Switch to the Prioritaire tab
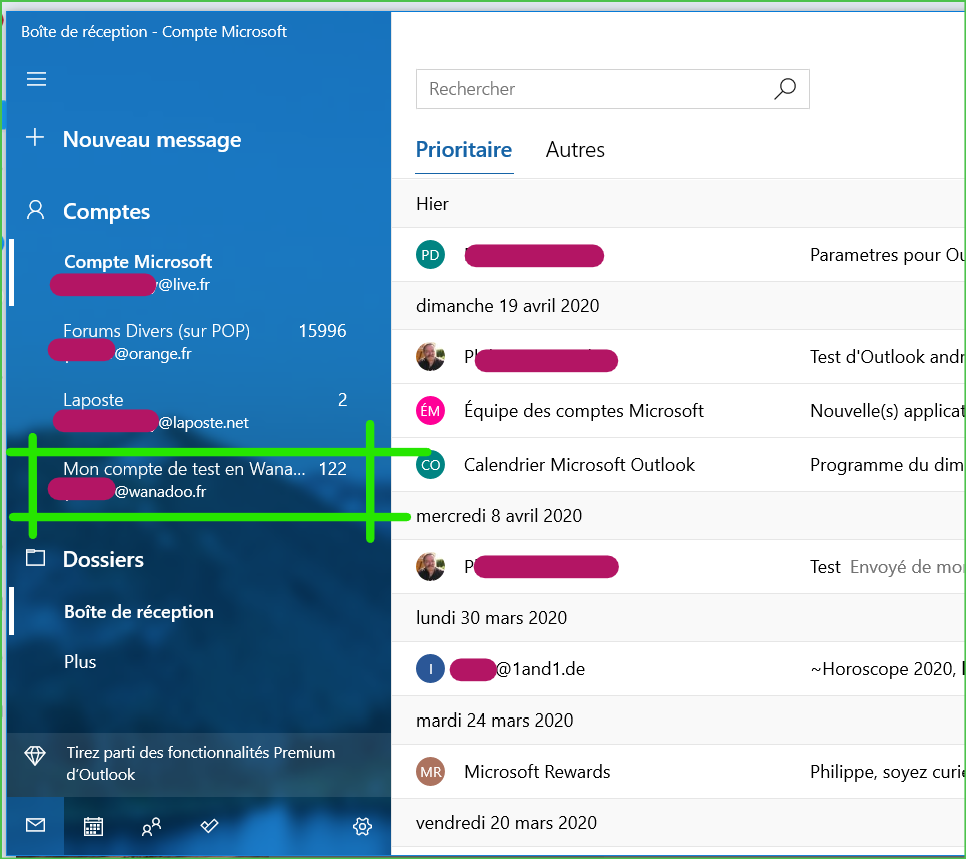The width and height of the screenshot is (966, 859). (463, 150)
